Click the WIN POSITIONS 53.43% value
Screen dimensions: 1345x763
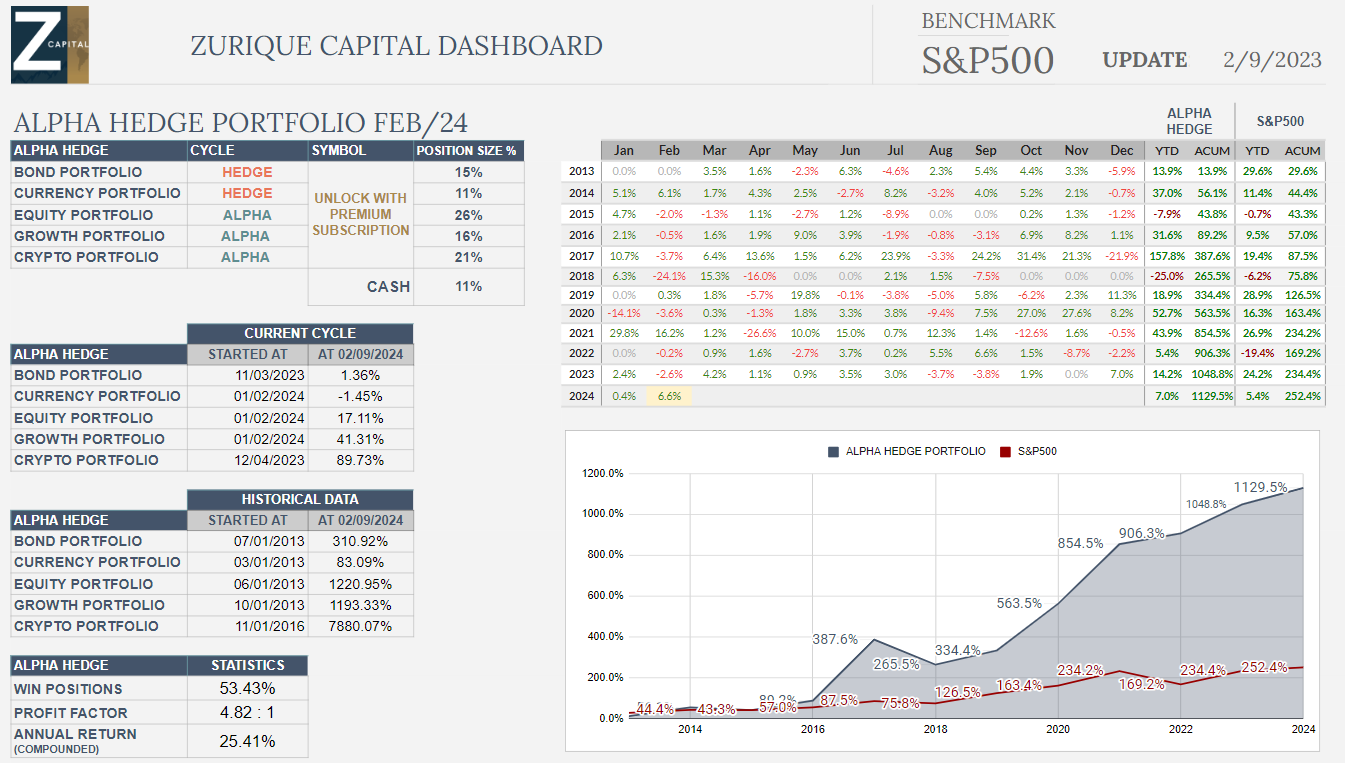(248, 689)
